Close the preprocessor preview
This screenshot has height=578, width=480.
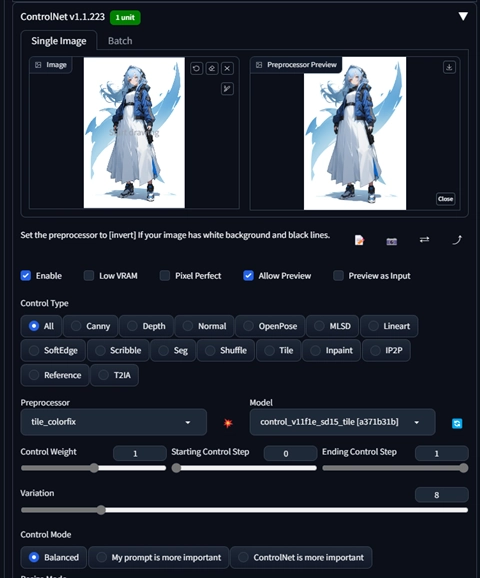[x=445, y=199]
